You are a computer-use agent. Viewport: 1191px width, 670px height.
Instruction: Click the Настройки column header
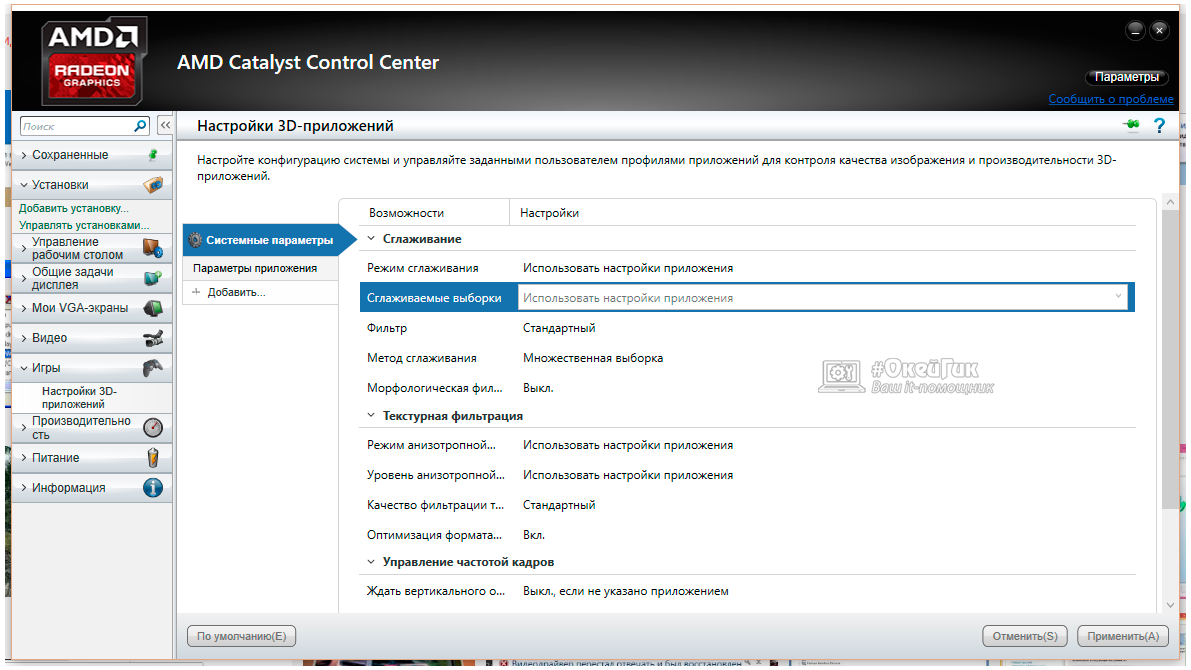549,213
